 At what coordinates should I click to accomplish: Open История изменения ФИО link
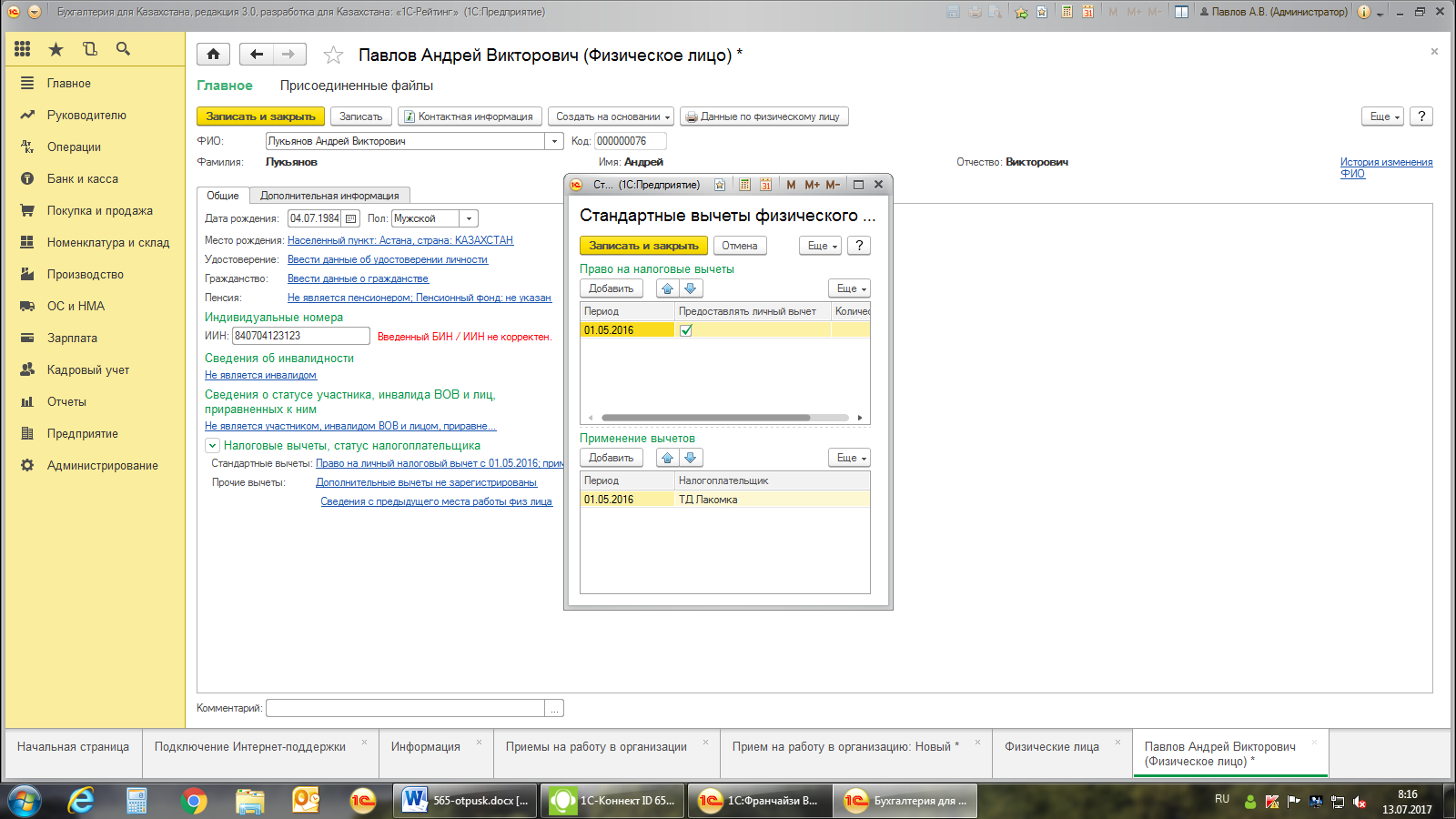pos(1386,167)
